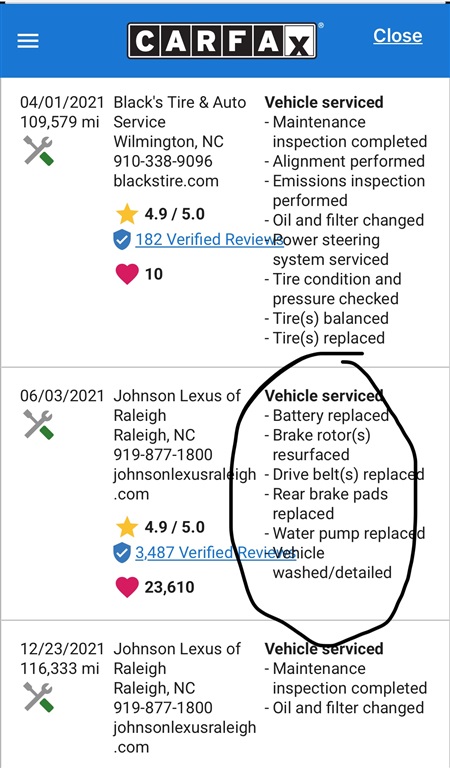Select phone number 910-338-9096
Image resolution: width=450 pixels, height=768 pixels.
click(x=163, y=161)
